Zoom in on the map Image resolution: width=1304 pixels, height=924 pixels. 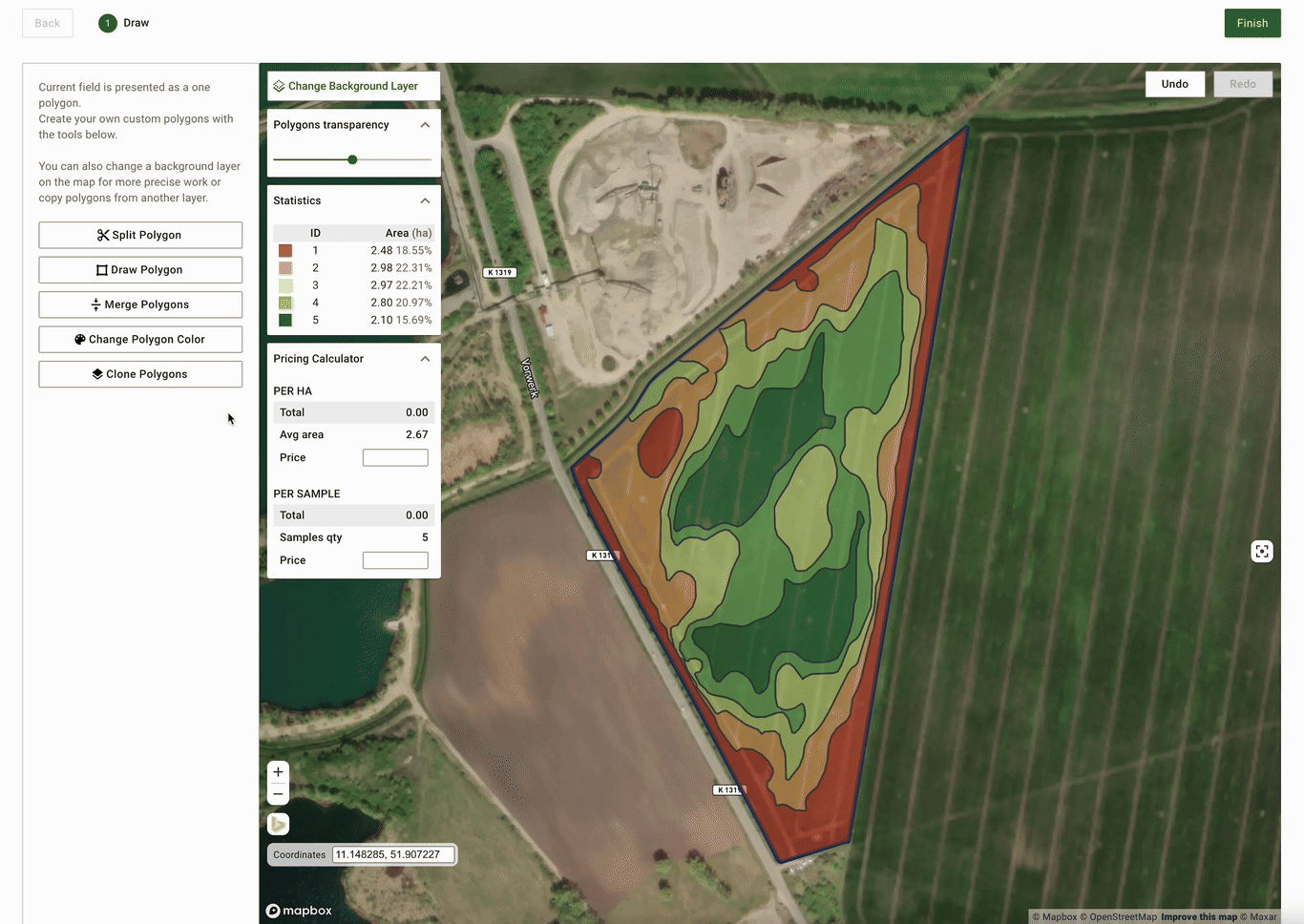[278, 772]
